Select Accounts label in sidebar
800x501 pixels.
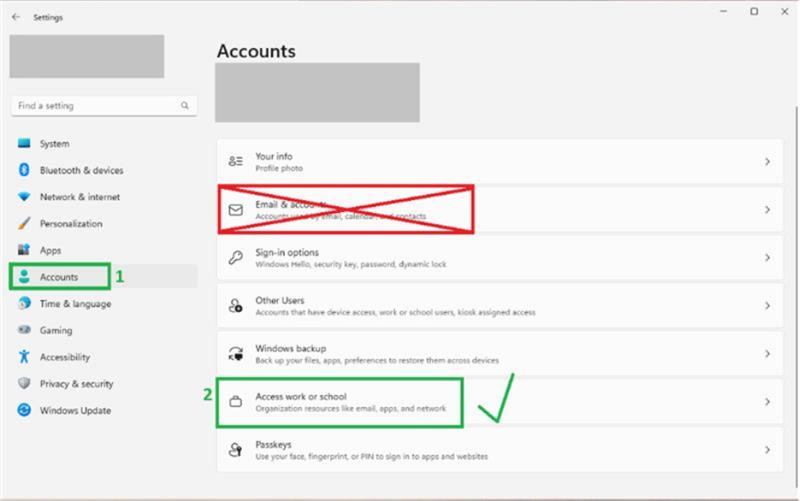(59, 277)
